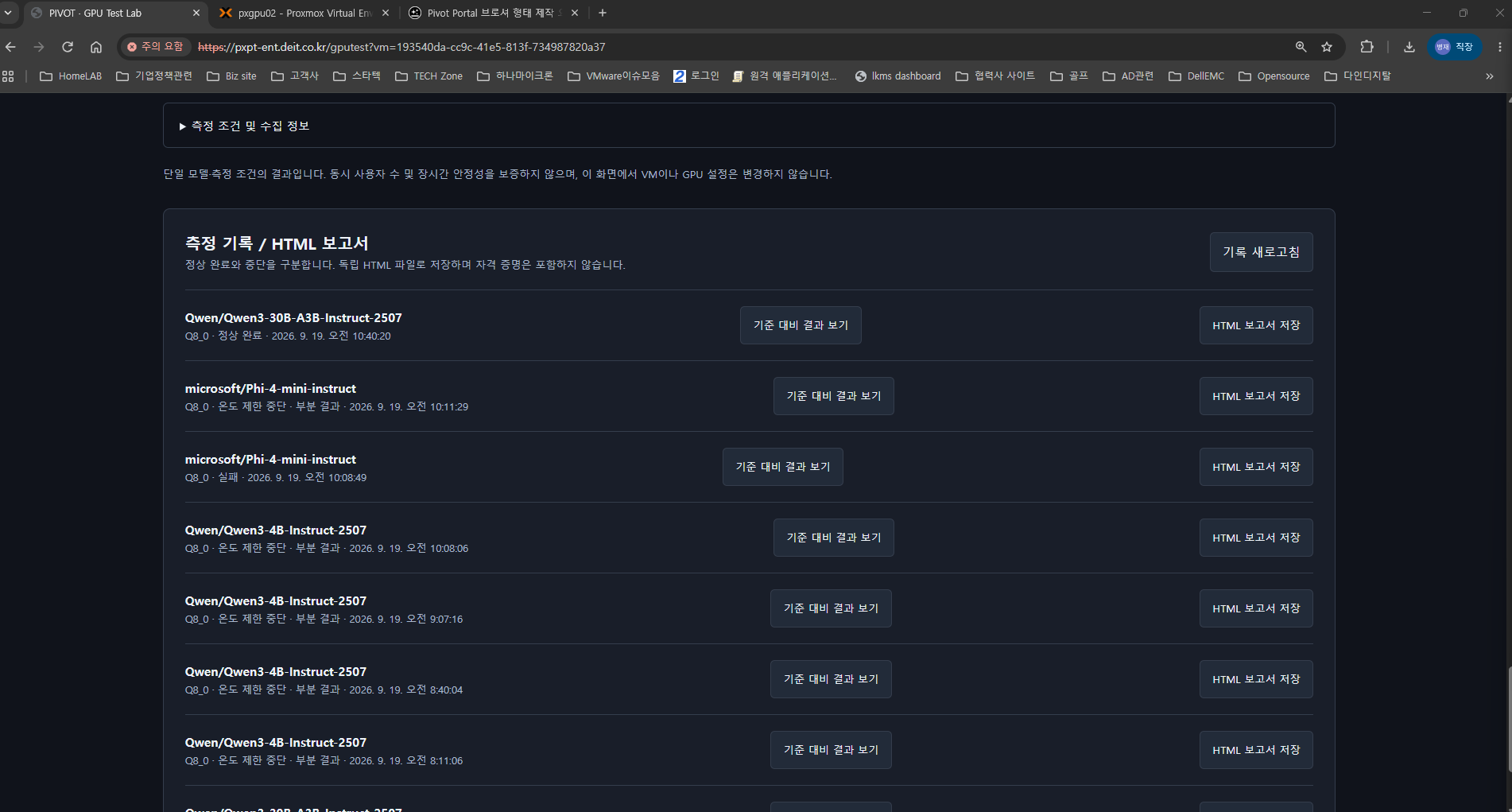This screenshot has width=1512, height=812.
Task: Click the 측정 기록 / HTML 보고서 heading
Action: tap(277, 243)
